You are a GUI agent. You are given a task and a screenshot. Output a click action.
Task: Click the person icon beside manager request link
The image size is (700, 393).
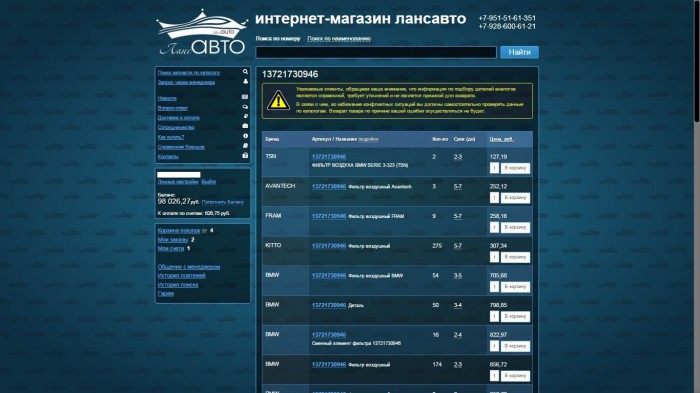coord(245,81)
